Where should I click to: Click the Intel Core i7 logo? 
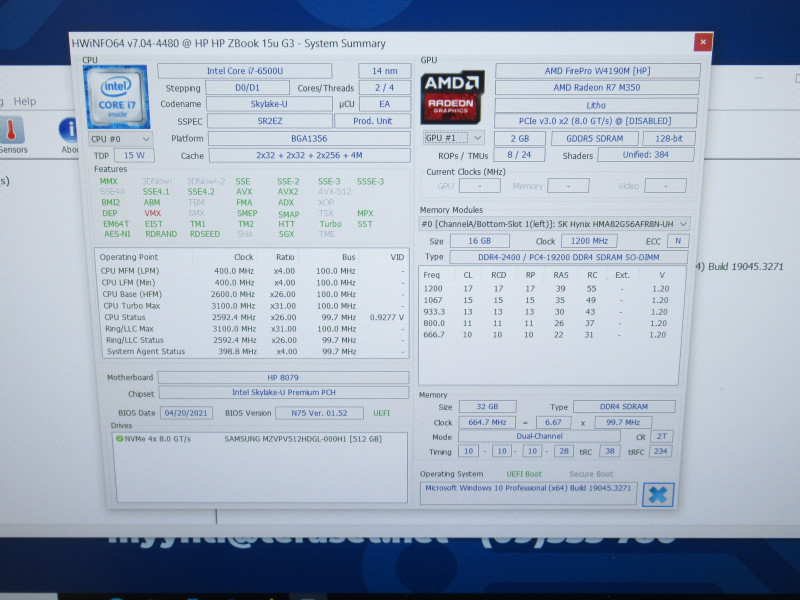[x=117, y=96]
